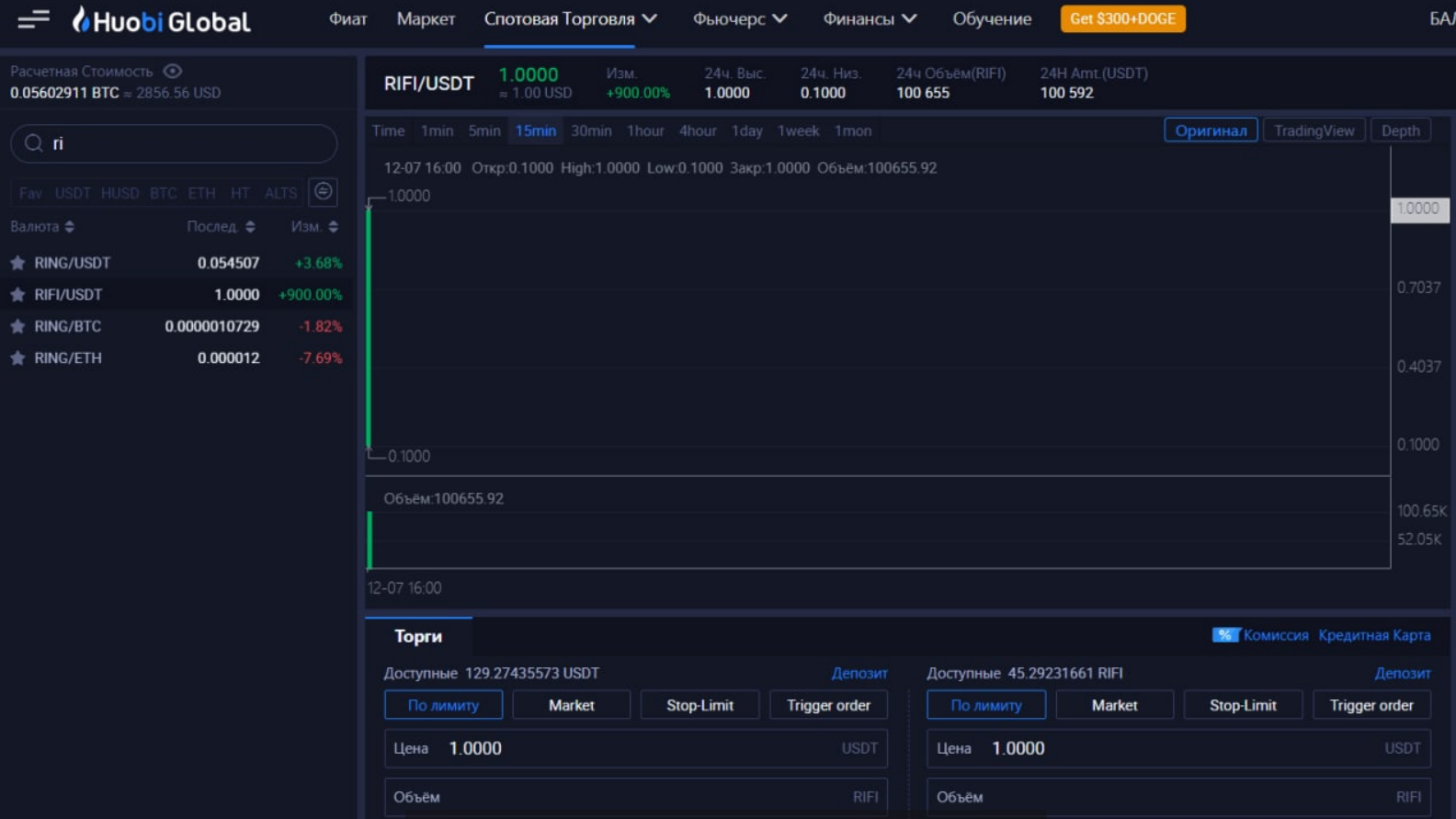Favorite the RING/USDT pair star
The height and width of the screenshot is (819, 1456).
[17, 263]
